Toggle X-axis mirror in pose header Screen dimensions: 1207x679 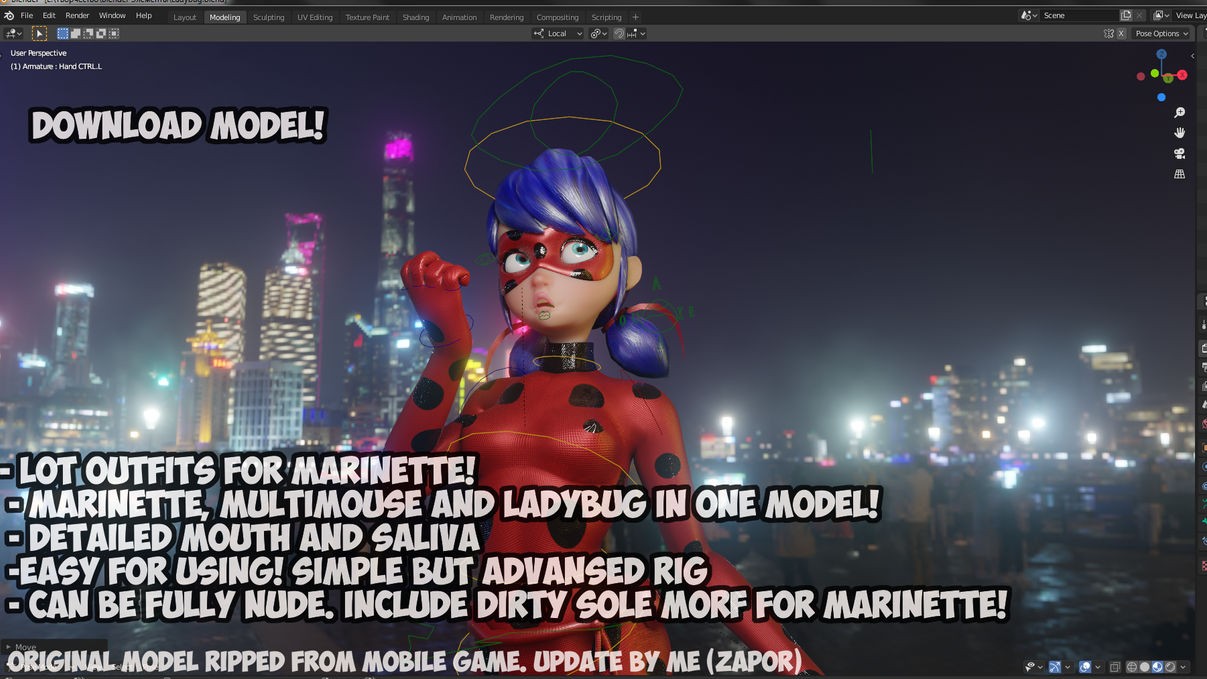pos(1121,33)
